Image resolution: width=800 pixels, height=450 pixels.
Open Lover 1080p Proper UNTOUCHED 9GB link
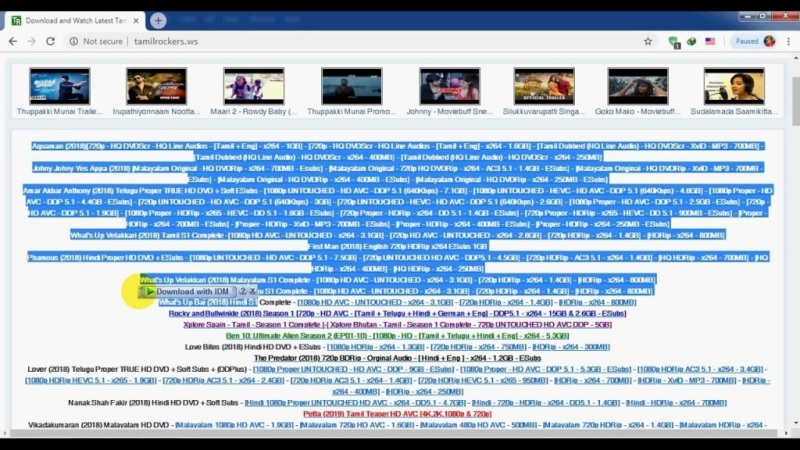point(353,369)
